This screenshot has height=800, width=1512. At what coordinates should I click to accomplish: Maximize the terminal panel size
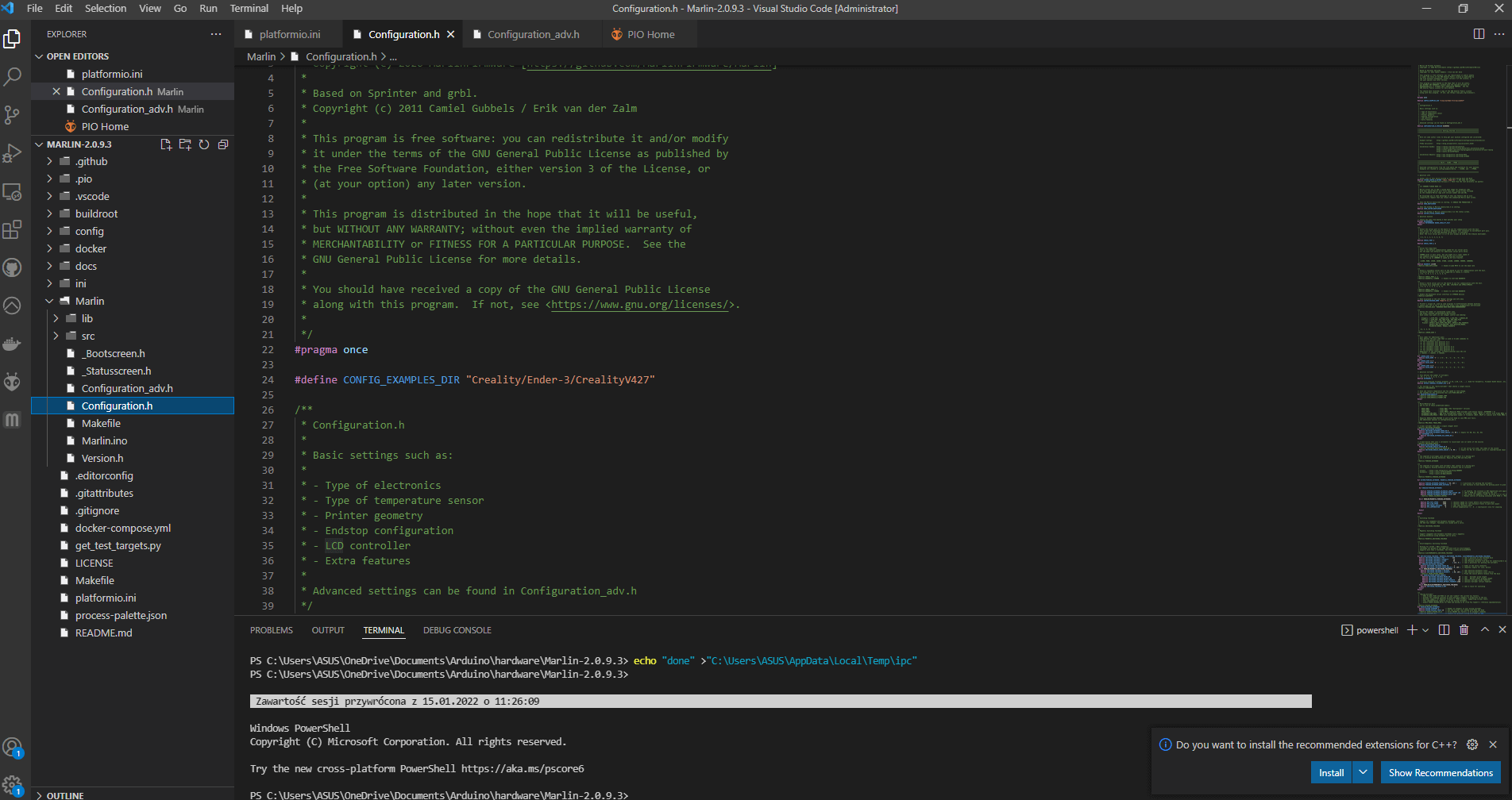(1484, 629)
